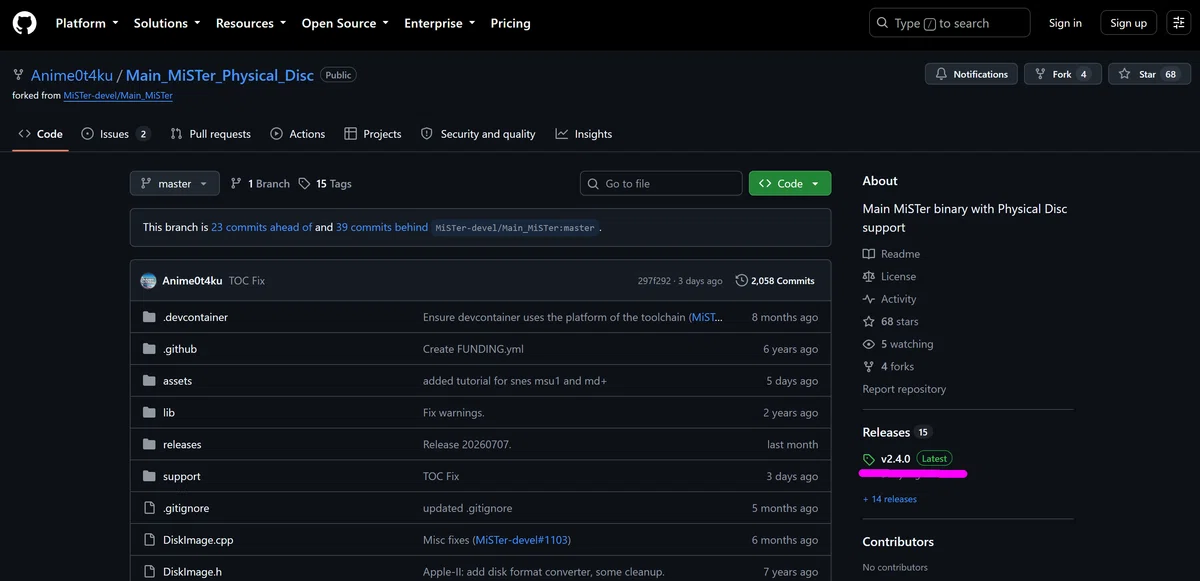
Task: Open upstream MiSTer-devel/Main_MiSTer fork source
Action: coord(118,96)
